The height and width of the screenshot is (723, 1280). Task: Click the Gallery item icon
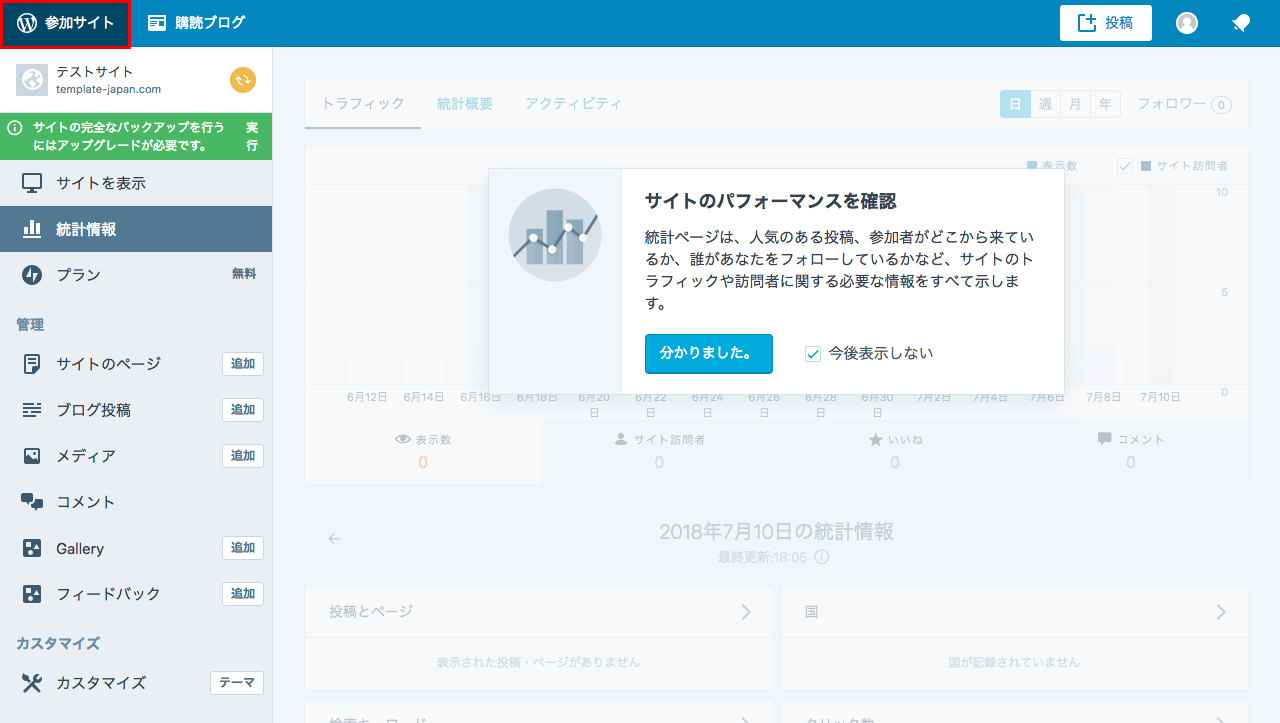click(x=32, y=548)
